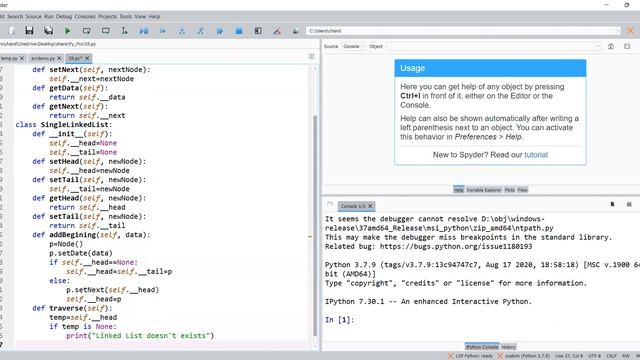Open the Source menu
The width and height of the screenshot is (640, 360).
(x=33, y=17)
